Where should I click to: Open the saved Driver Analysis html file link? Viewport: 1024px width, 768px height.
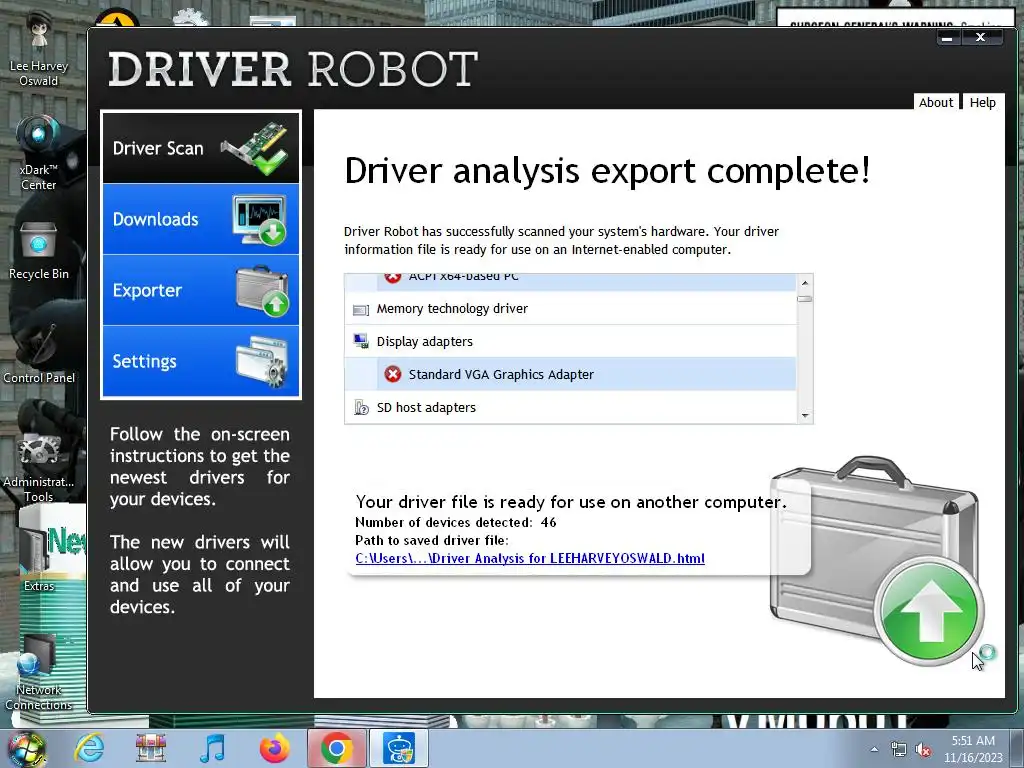pyautogui.click(x=530, y=558)
